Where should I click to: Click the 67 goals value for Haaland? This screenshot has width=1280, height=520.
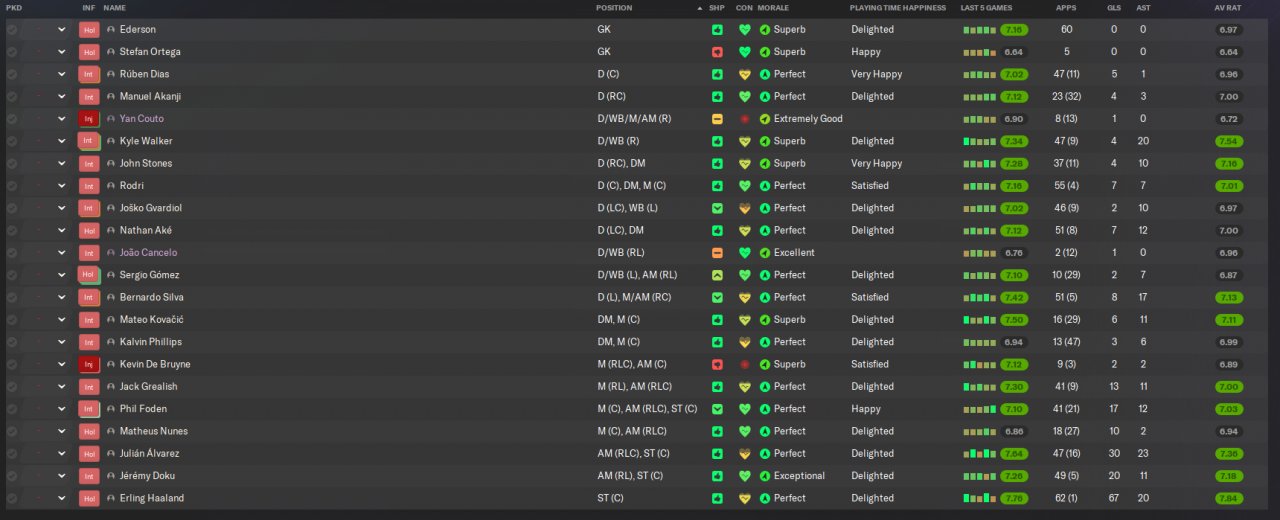click(1114, 498)
